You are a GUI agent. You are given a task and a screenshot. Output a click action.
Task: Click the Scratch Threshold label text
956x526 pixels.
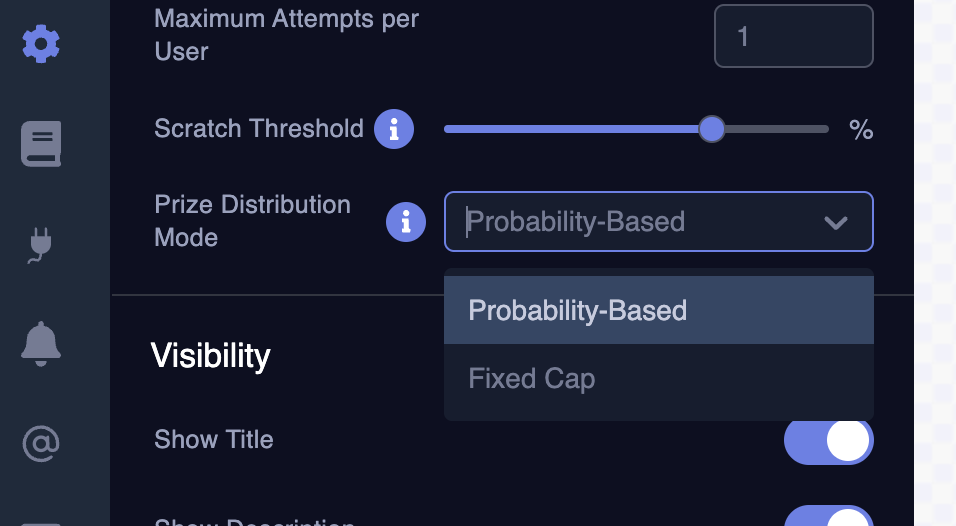[259, 129]
